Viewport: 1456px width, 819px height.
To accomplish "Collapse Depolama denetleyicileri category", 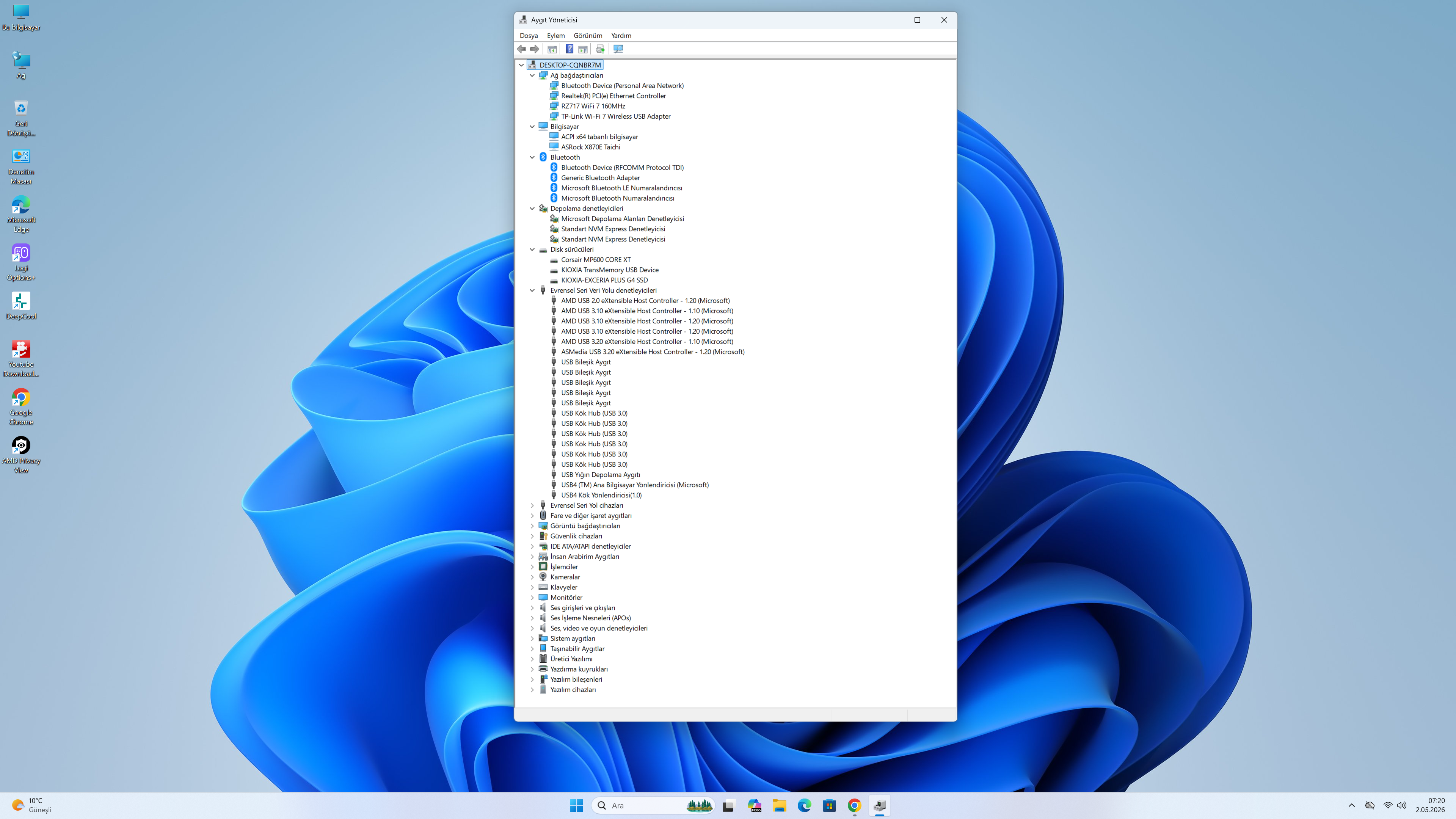I will coord(532,209).
